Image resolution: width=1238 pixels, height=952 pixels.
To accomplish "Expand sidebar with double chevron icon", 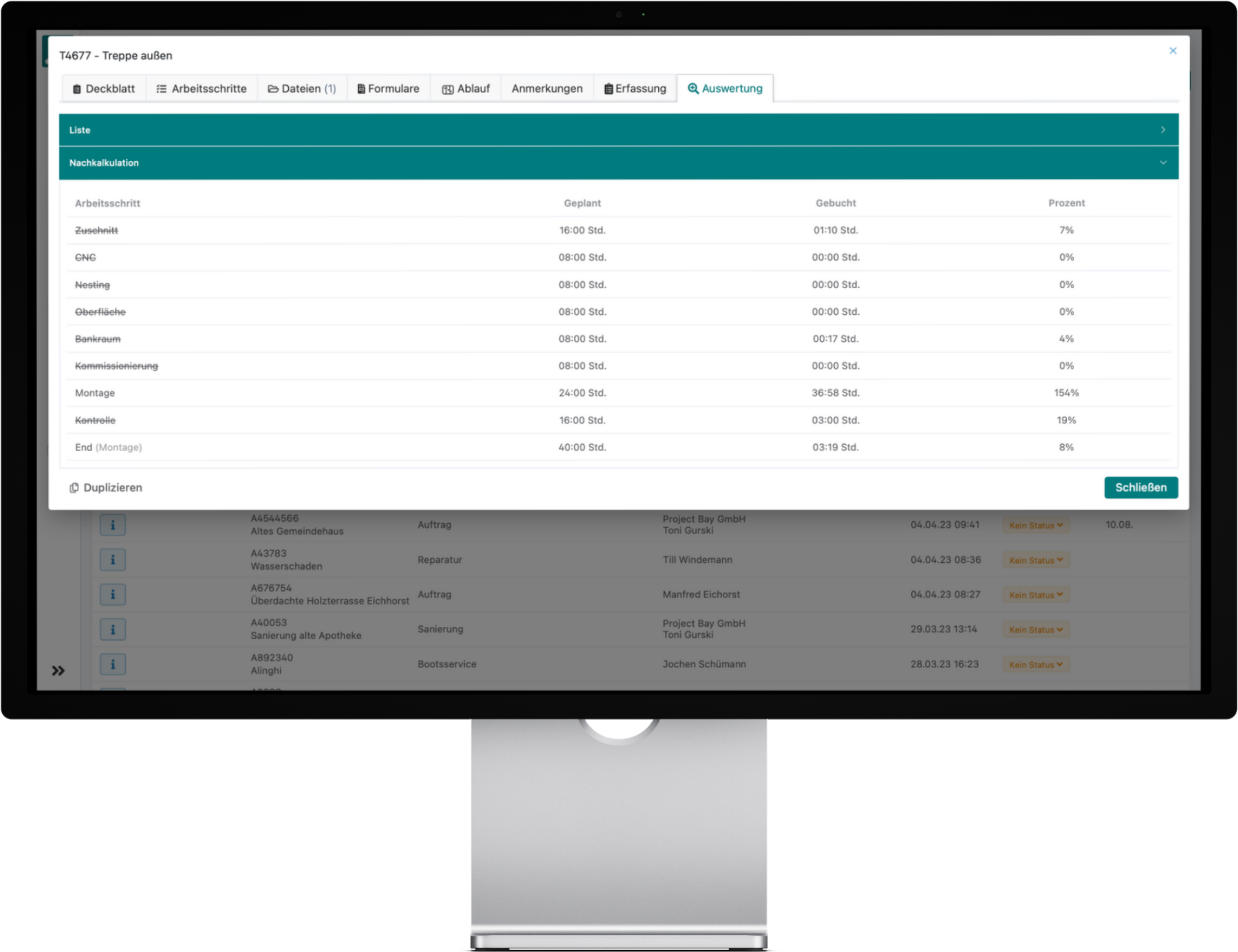I will pos(58,671).
